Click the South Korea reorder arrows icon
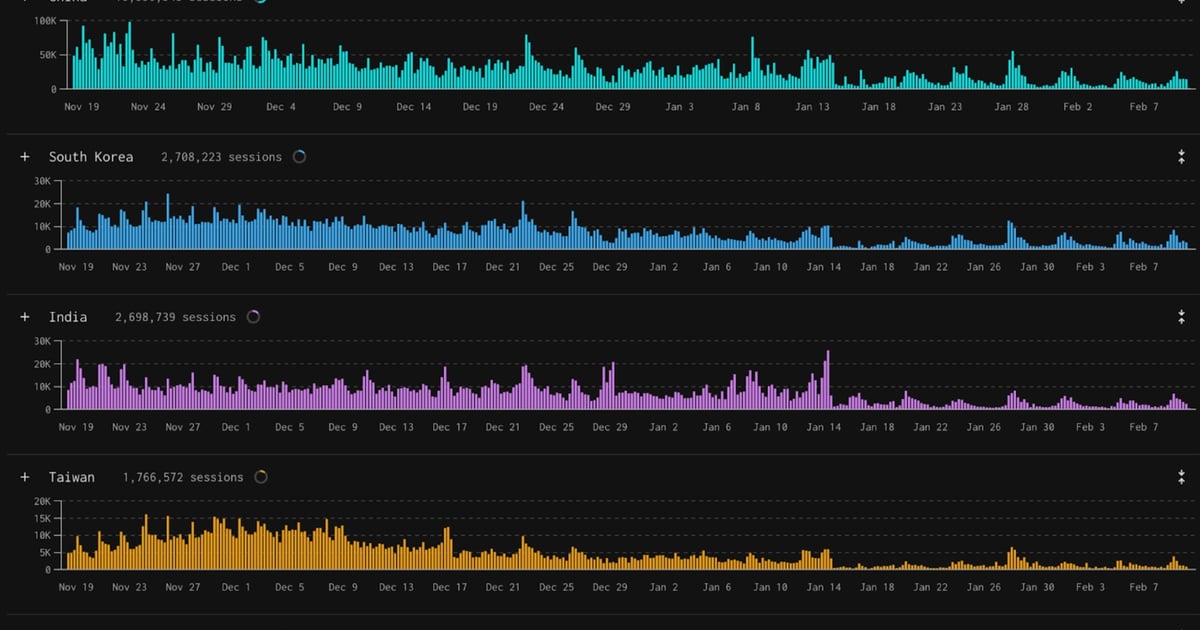 point(1181,157)
